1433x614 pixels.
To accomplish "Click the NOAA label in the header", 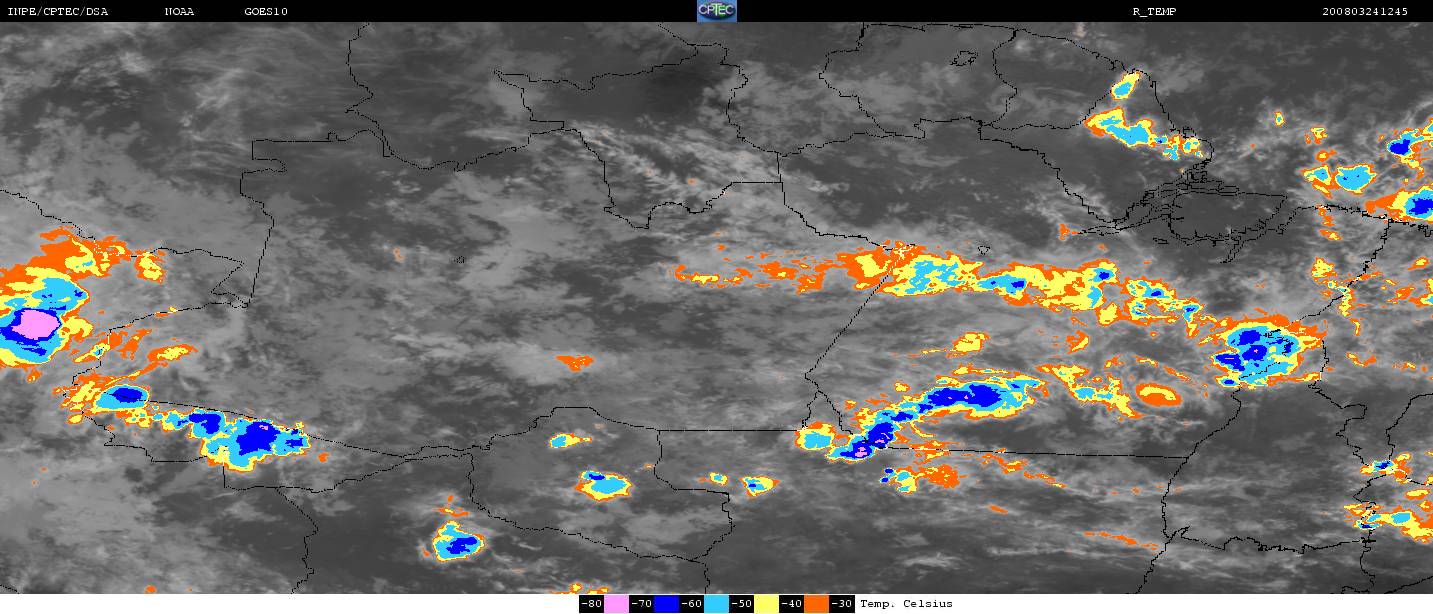I will (x=180, y=11).
